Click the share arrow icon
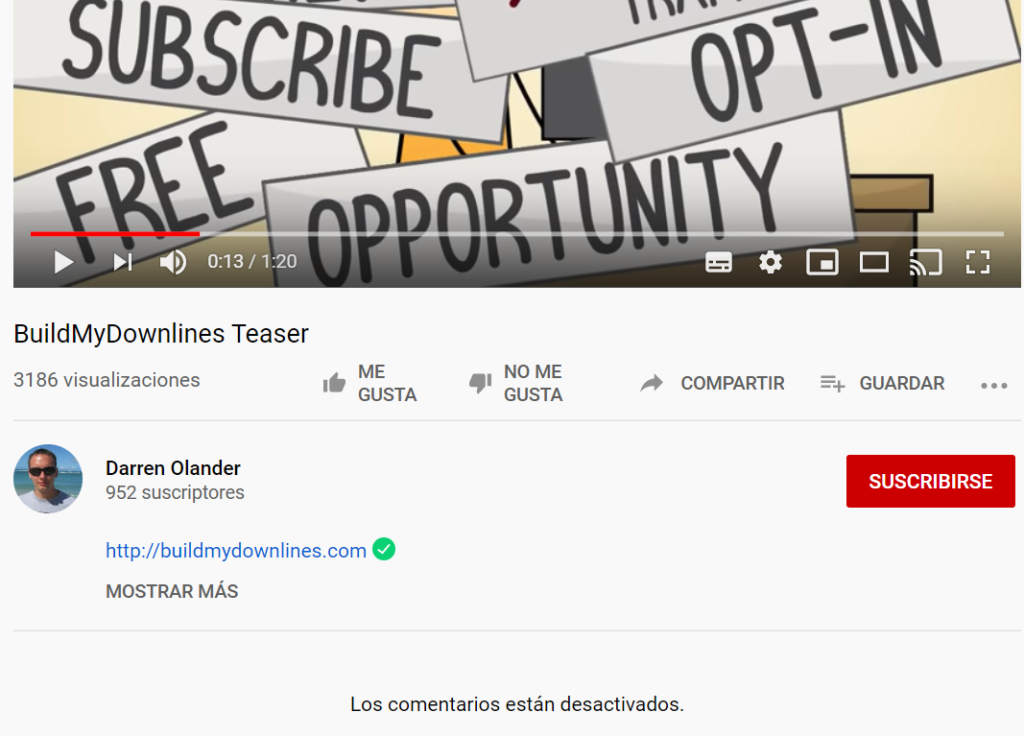The width and height of the screenshot is (1024, 736). pos(652,383)
